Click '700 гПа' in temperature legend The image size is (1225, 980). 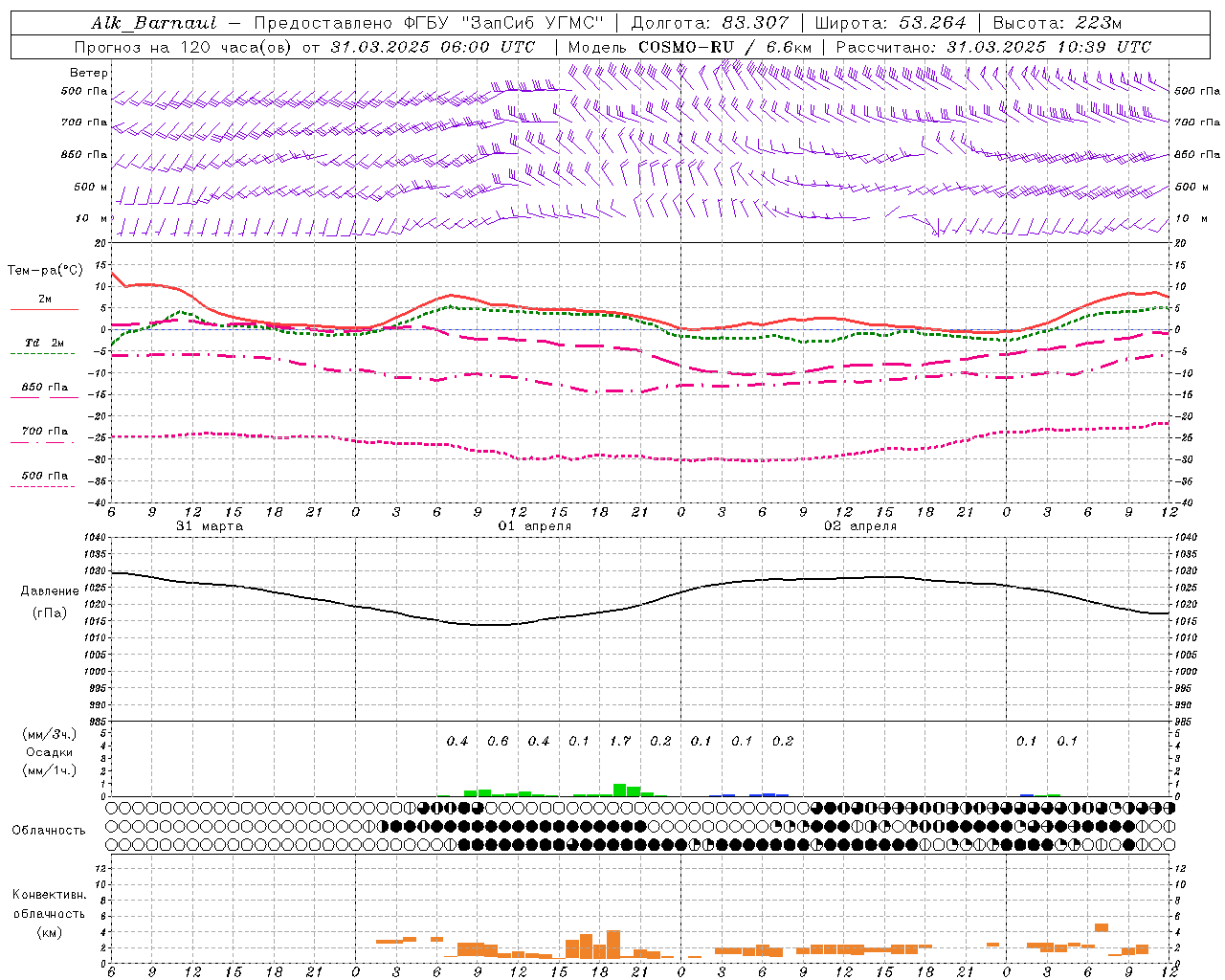click(45, 432)
